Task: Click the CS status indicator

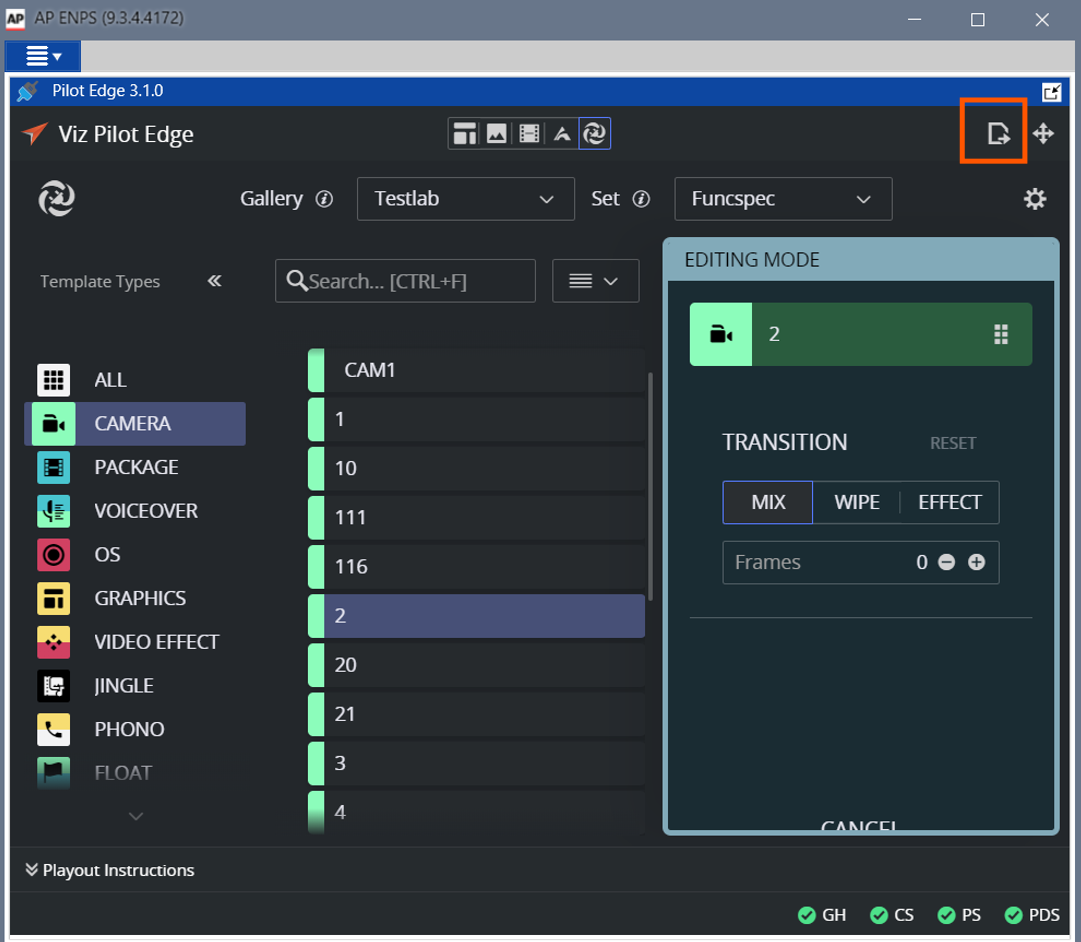Action: [x=892, y=915]
